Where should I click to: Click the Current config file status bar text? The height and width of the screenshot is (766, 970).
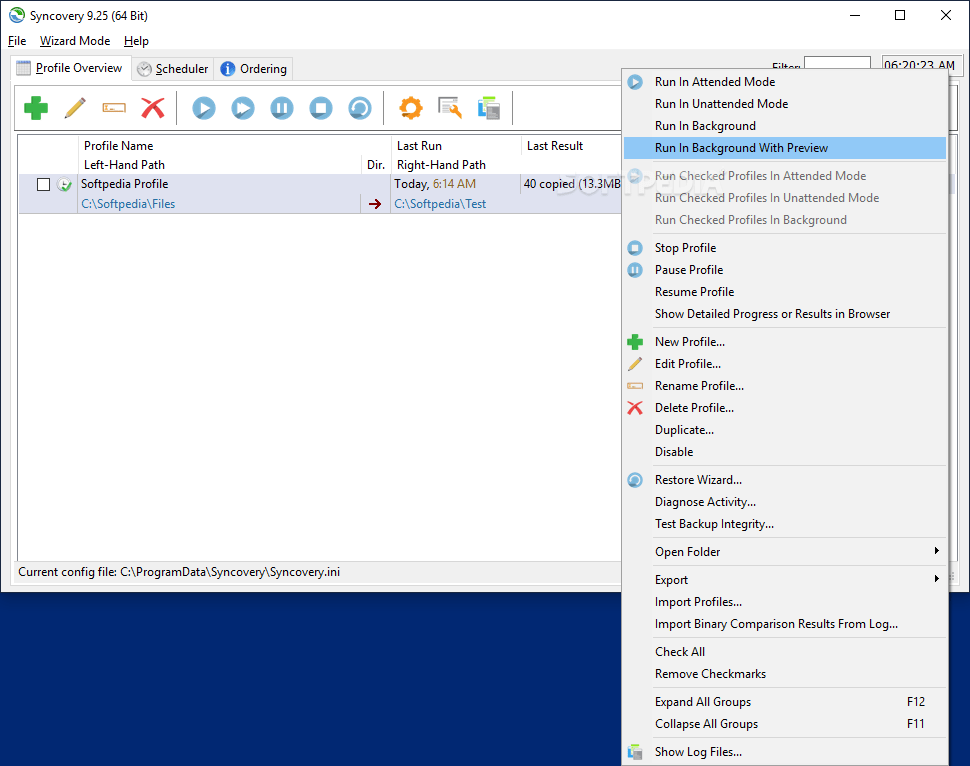pos(179,572)
